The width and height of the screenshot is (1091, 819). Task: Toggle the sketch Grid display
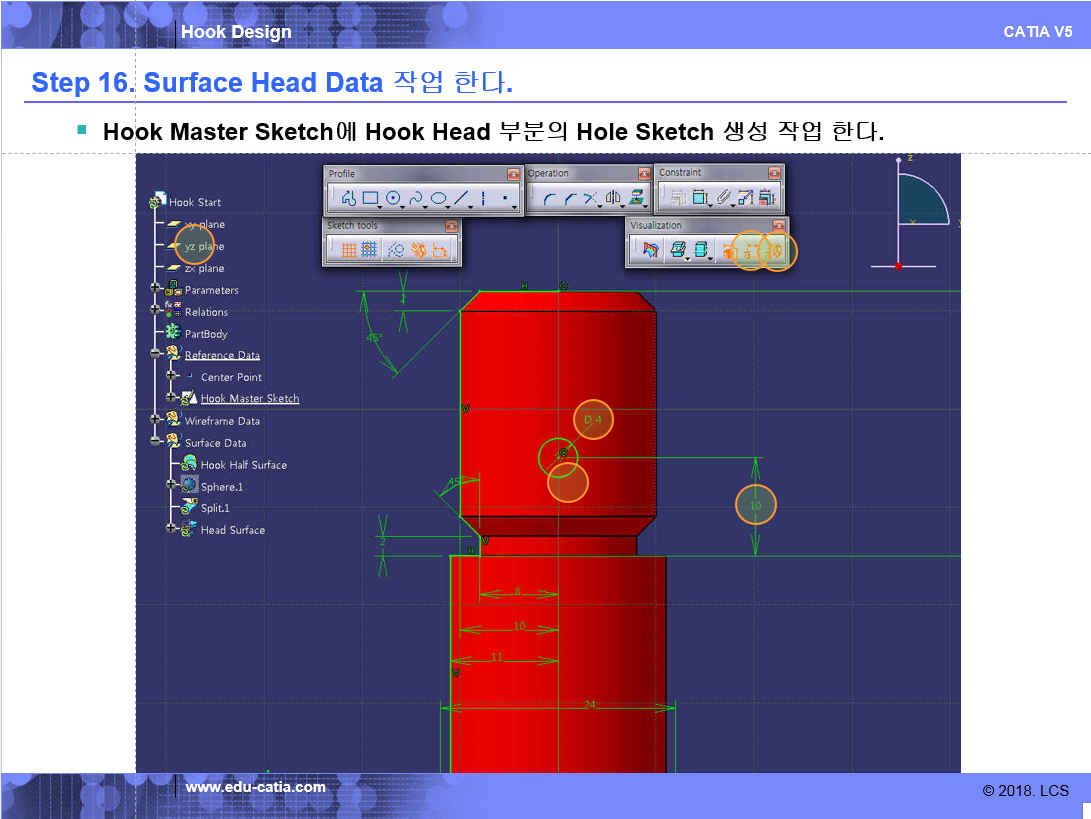[x=348, y=251]
